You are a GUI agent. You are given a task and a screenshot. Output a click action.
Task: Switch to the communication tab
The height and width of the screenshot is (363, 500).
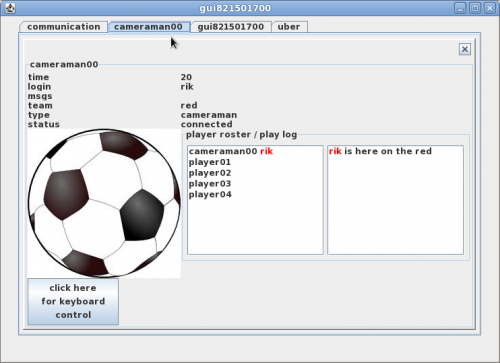click(x=63, y=27)
